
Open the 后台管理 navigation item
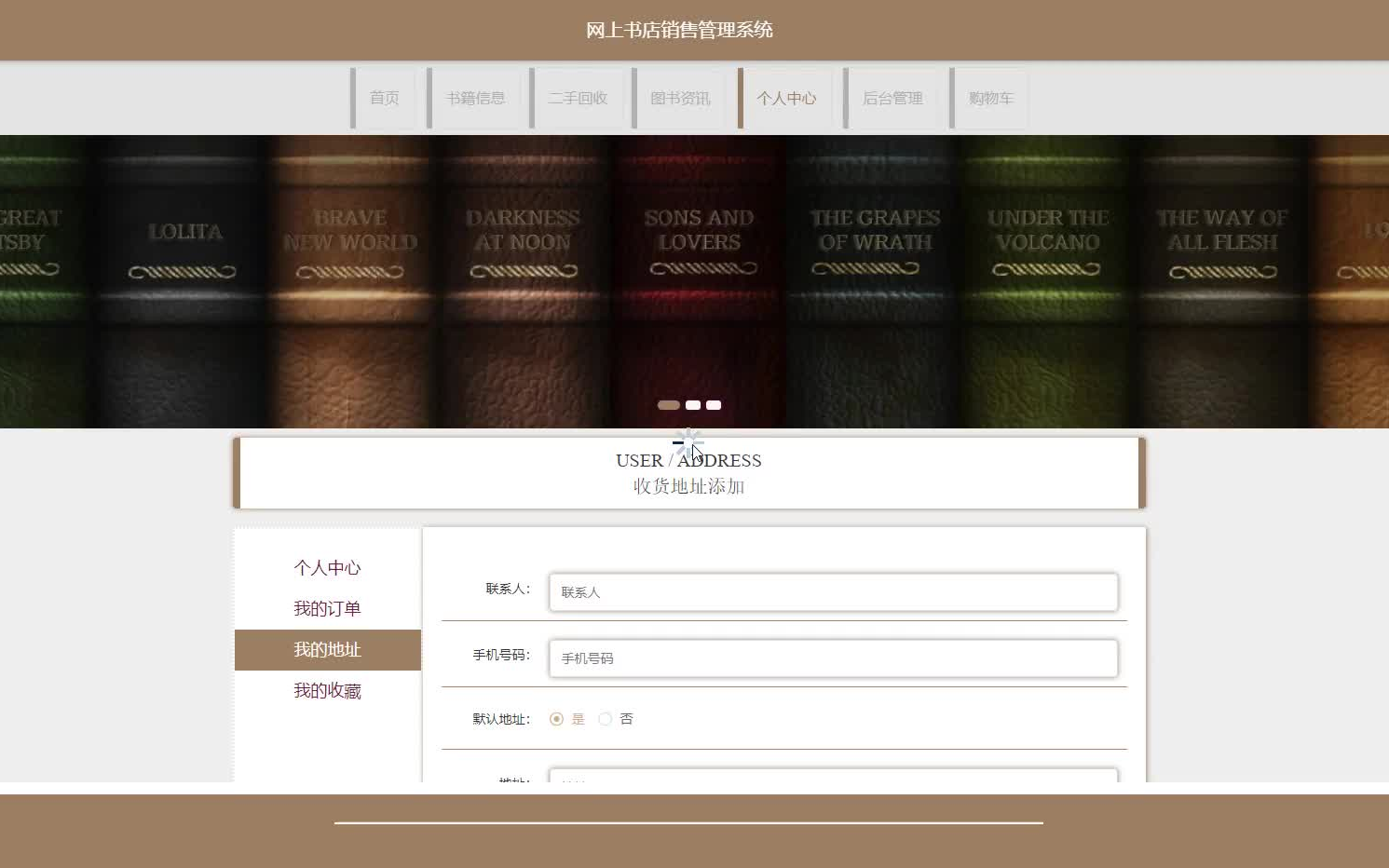pyautogui.click(x=892, y=98)
